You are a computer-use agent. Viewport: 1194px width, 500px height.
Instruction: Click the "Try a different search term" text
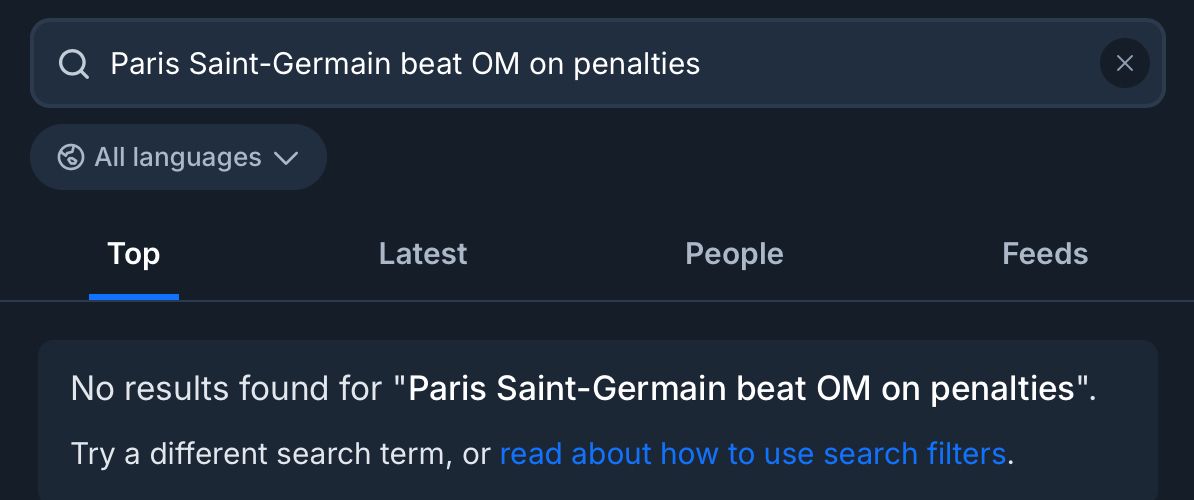coord(257,454)
